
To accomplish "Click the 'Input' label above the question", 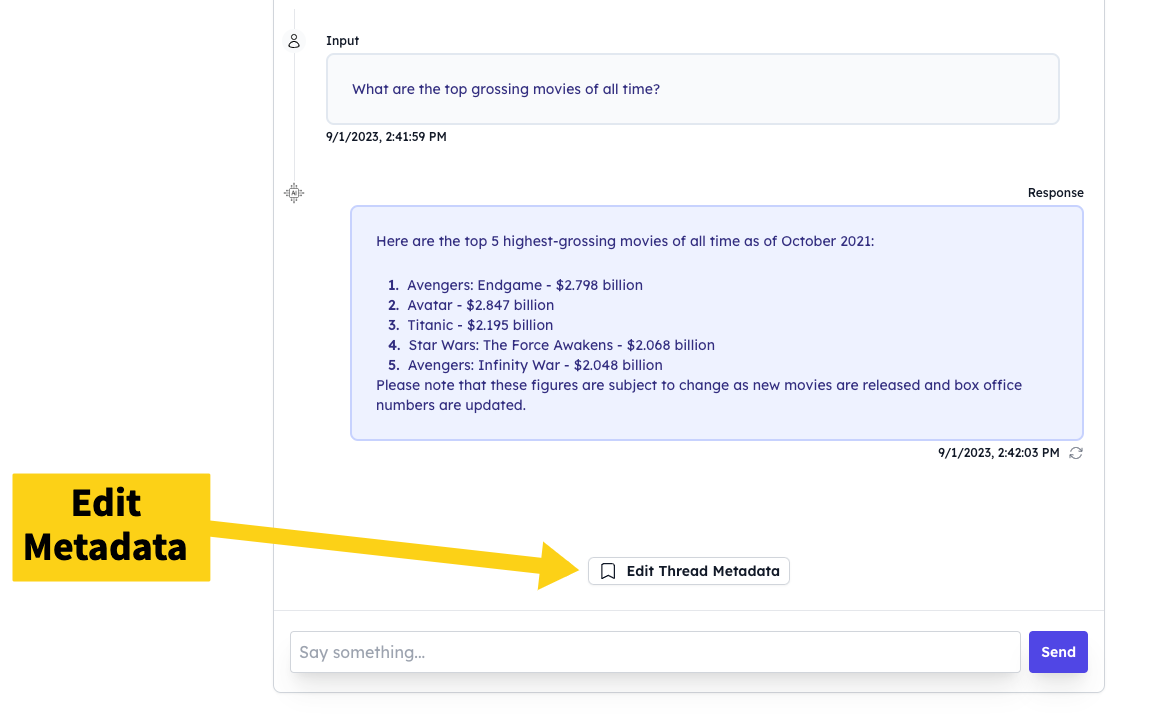I will [x=342, y=41].
